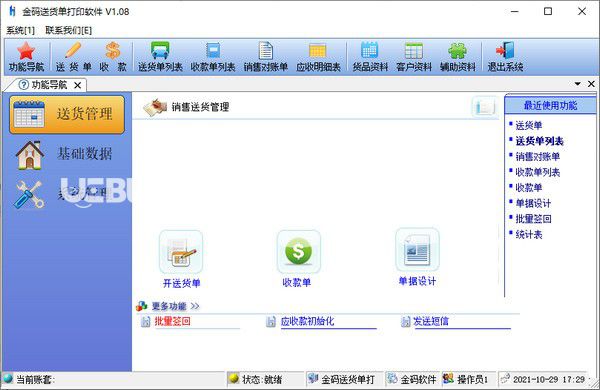This screenshot has width=600, height=390.
Task: Open 收款单列表 in recent functions
Action: 538,172
